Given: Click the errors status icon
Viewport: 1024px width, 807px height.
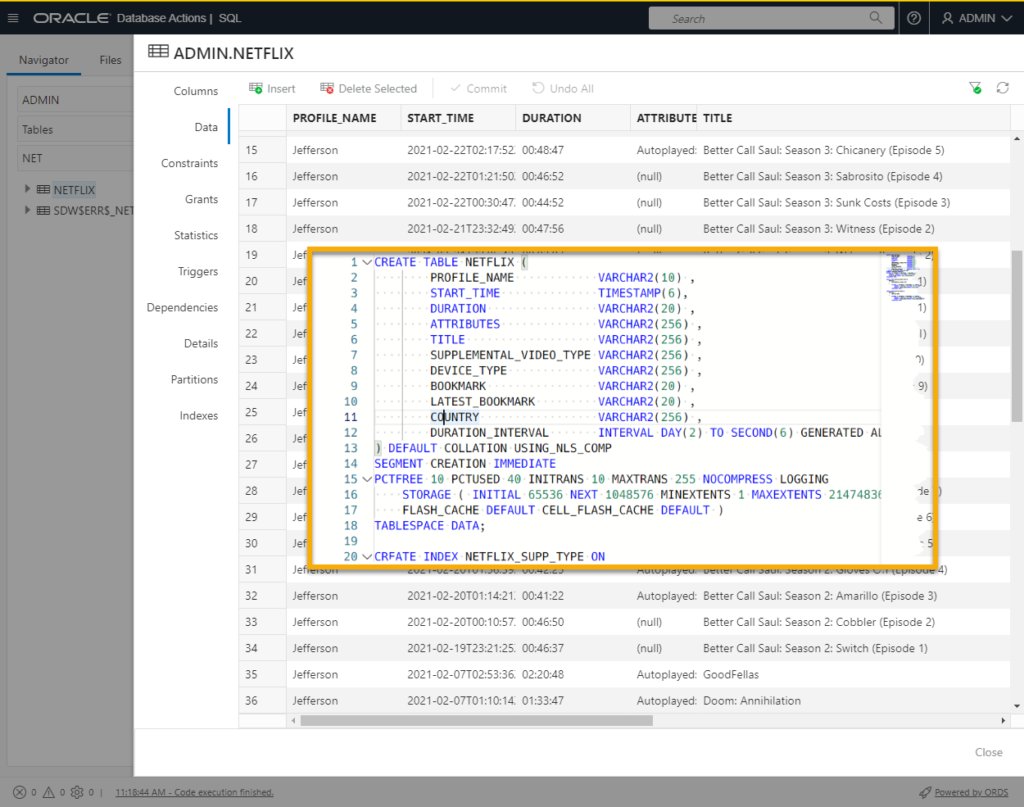Looking at the screenshot, I should click(x=20, y=792).
